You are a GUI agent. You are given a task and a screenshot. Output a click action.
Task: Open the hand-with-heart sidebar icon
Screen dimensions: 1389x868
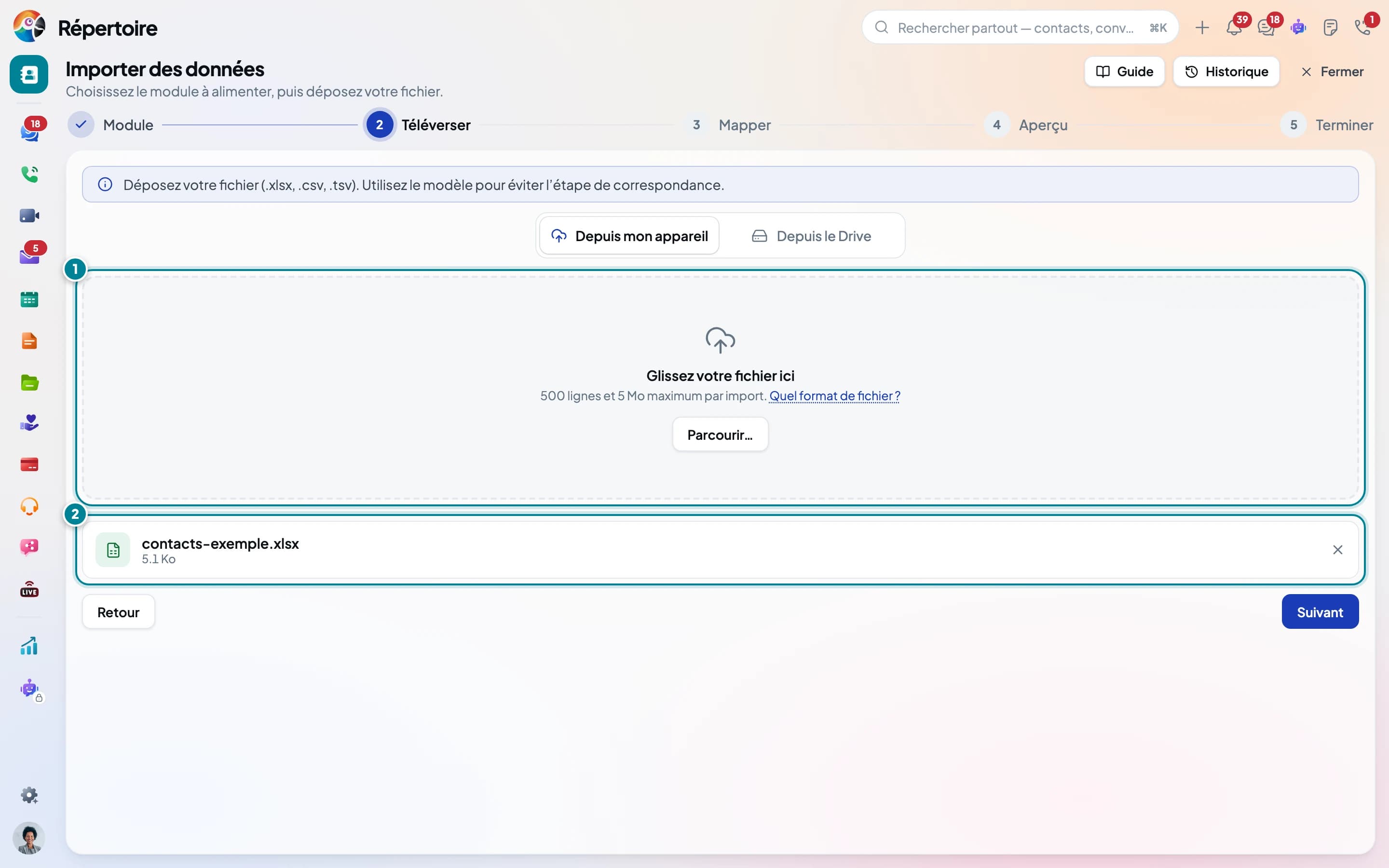(x=29, y=423)
